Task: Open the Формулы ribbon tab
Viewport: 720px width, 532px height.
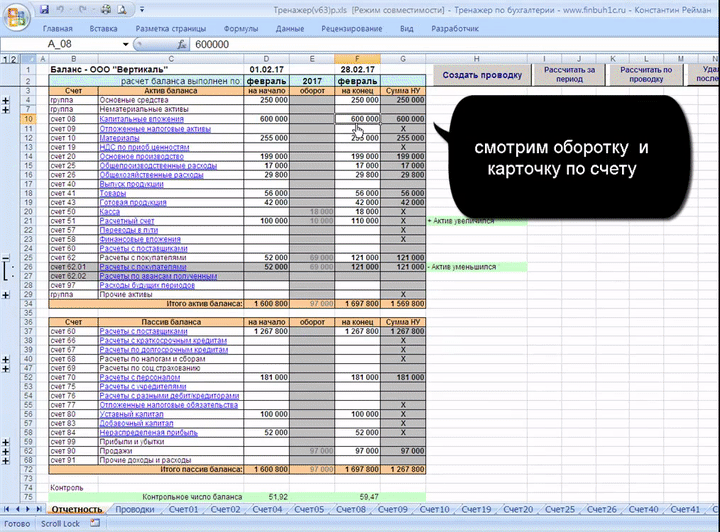Action: point(241,29)
